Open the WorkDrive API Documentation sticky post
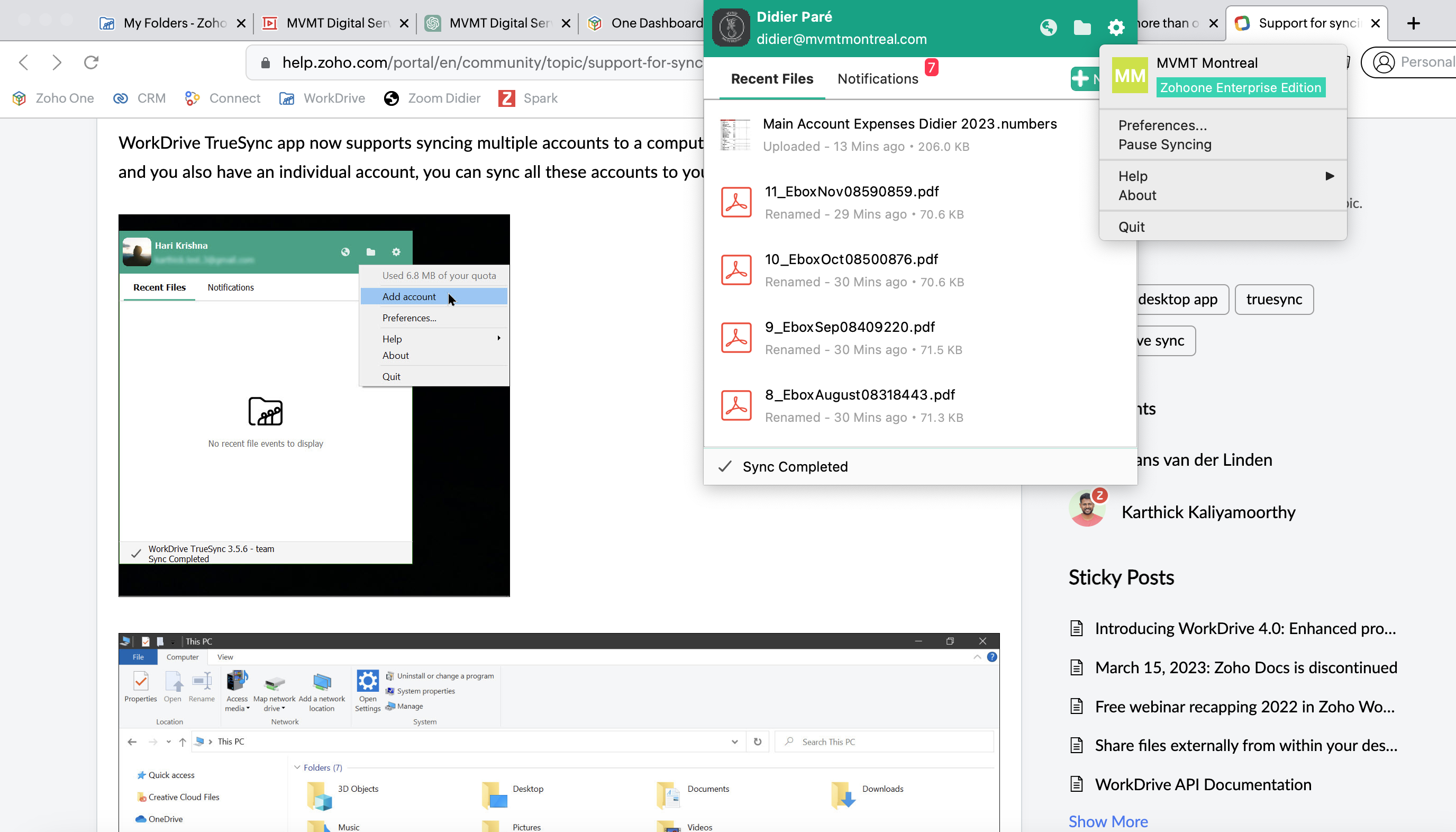The height and width of the screenshot is (832, 1456). tap(1203, 784)
